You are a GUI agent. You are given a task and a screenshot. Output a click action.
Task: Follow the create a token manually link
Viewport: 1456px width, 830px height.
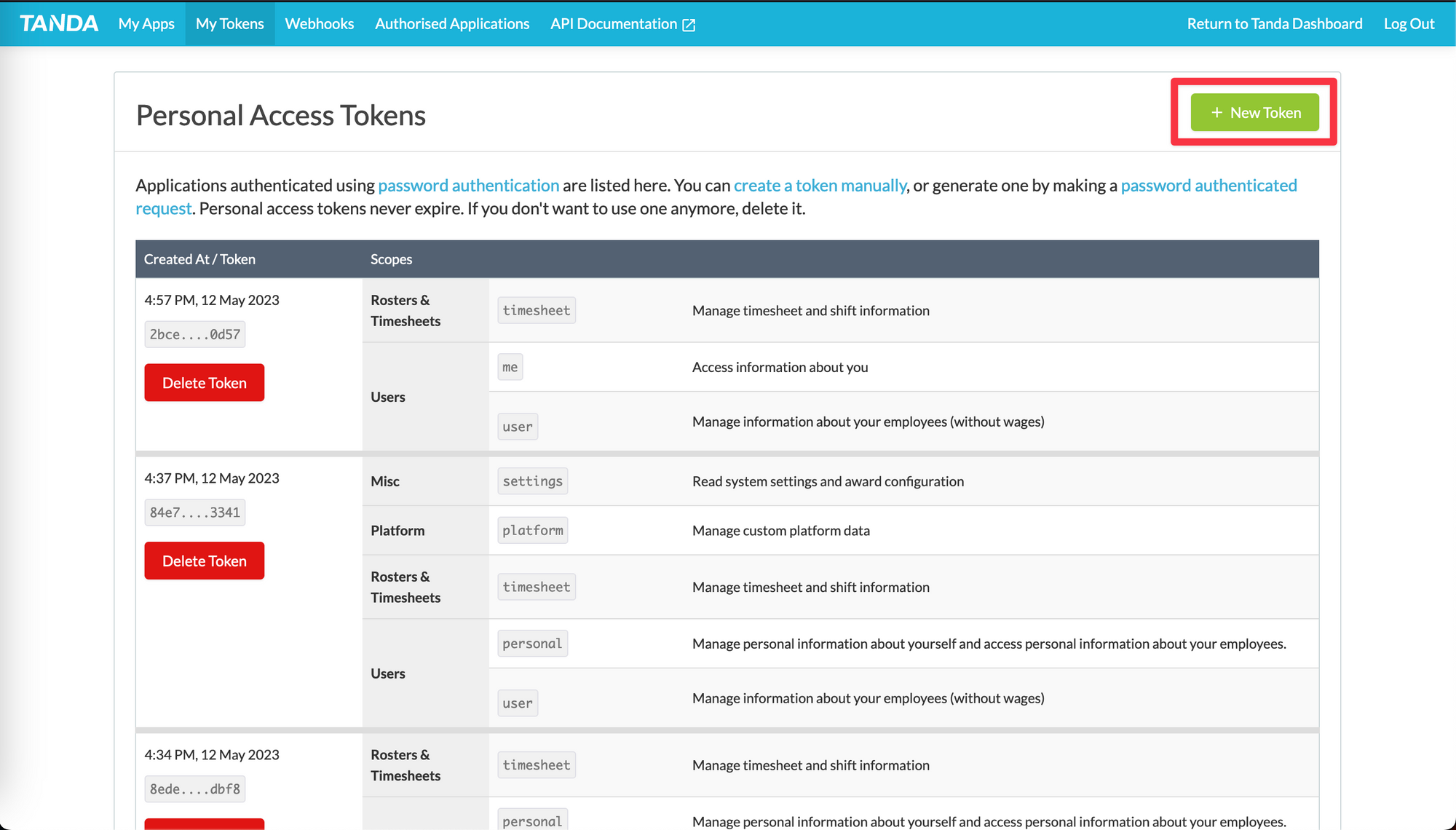coord(820,185)
